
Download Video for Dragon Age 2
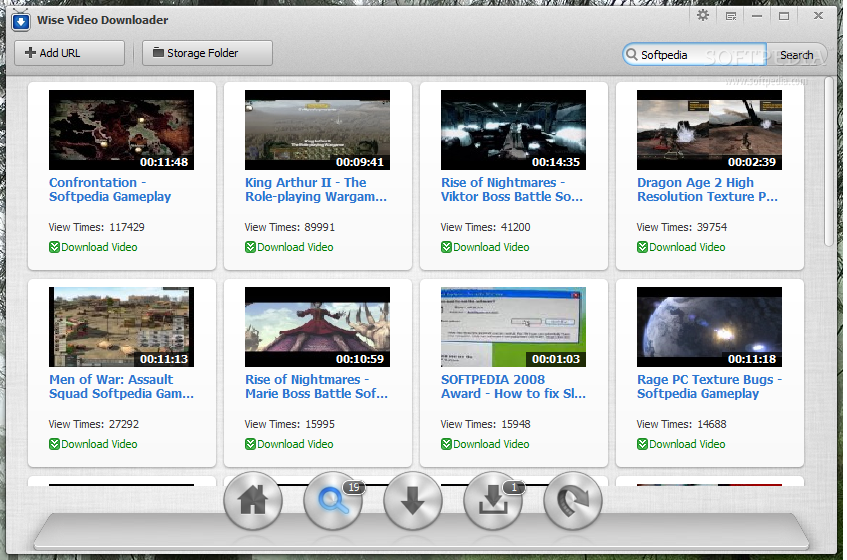tap(681, 247)
